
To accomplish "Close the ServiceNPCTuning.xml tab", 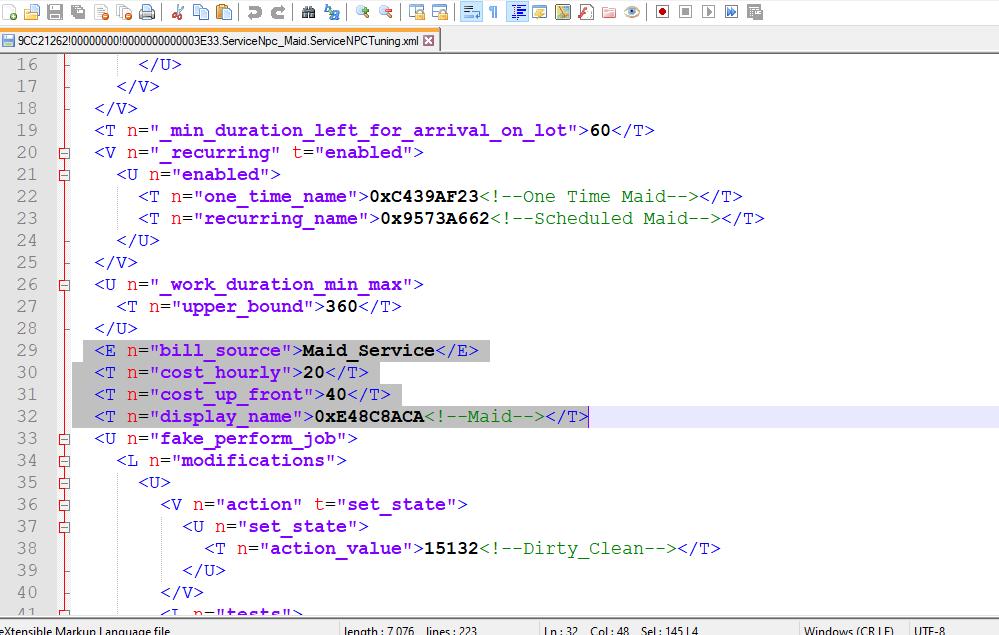I will [429, 41].
